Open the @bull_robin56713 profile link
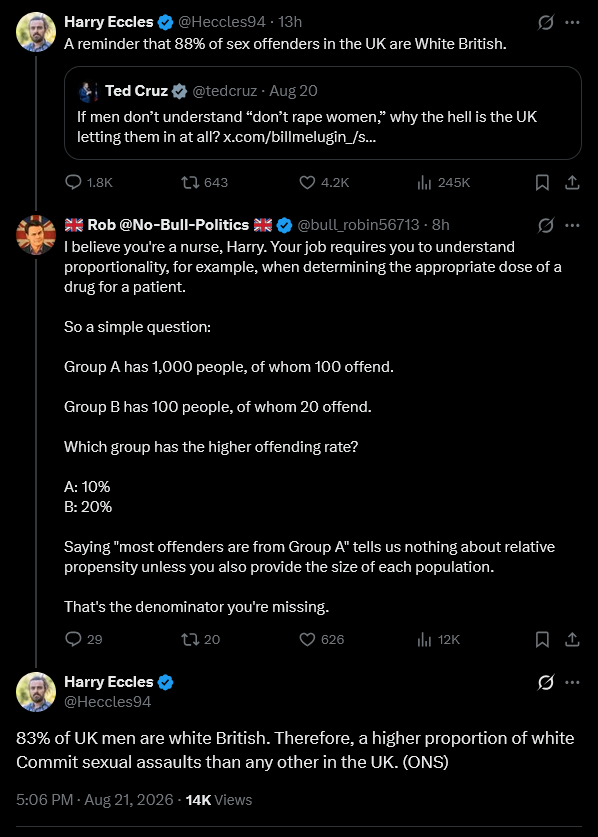 click(358, 225)
